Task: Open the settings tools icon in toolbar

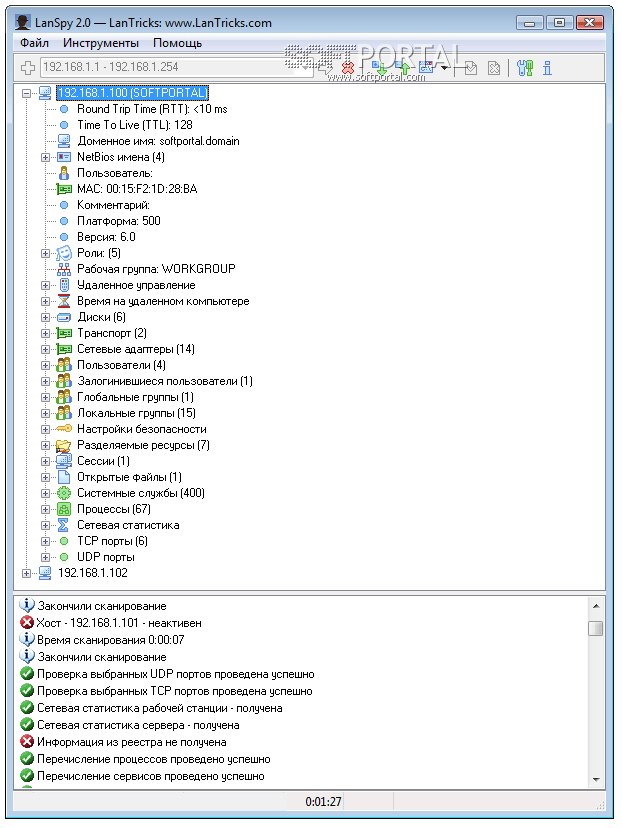Action: (x=524, y=68)
